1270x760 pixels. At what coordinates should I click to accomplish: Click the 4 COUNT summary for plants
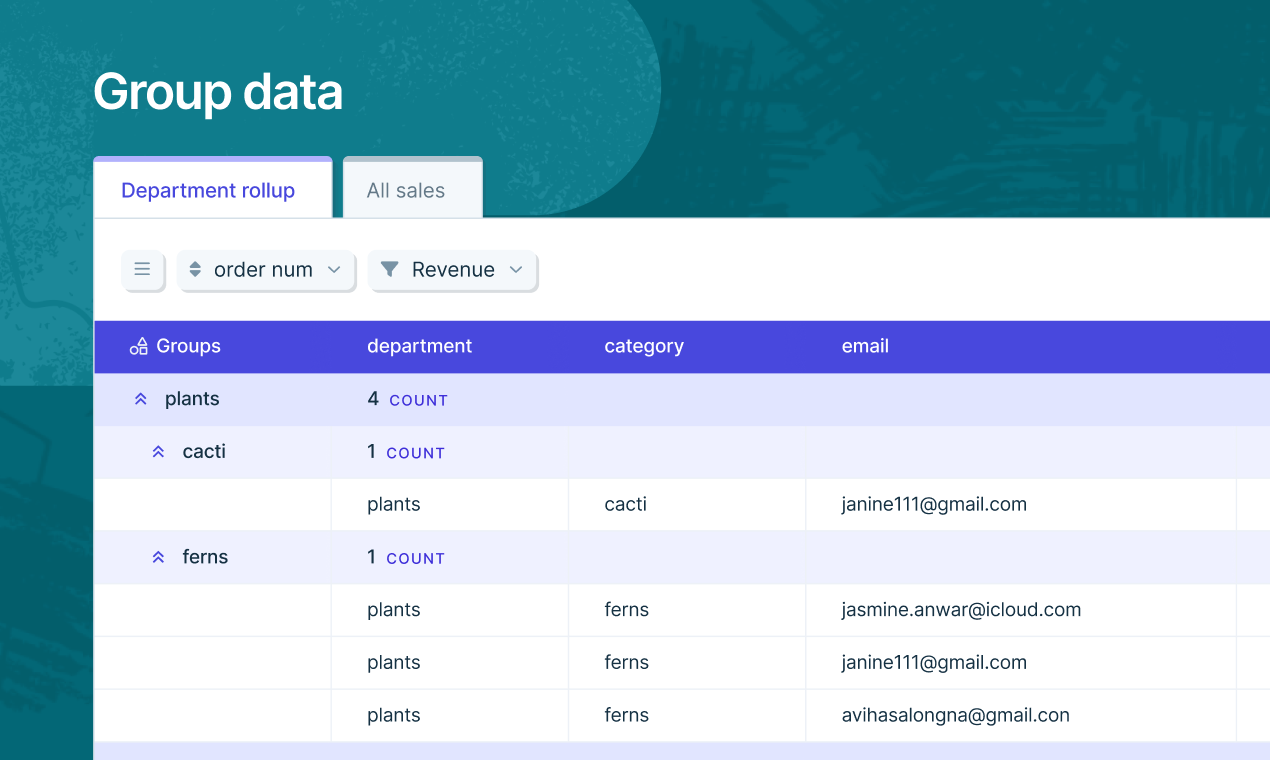point(407,399)
